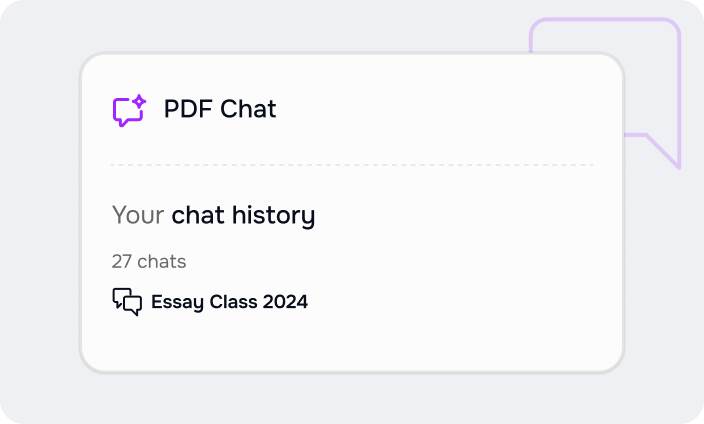Click the "27 chats" count label

pyautogui.click(x=149, y=262)
